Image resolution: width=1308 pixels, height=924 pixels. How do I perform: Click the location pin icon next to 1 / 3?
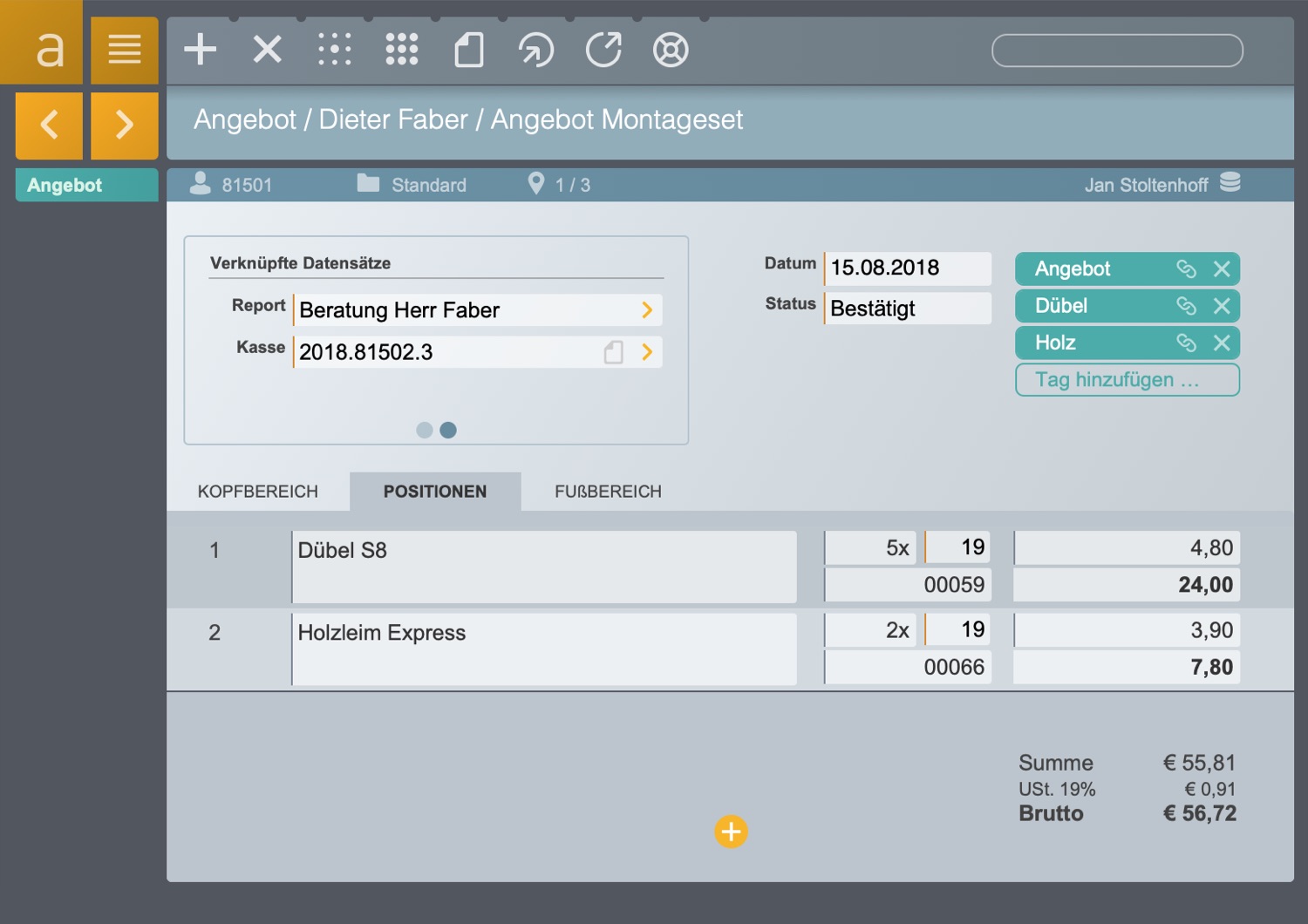(536, 183)
